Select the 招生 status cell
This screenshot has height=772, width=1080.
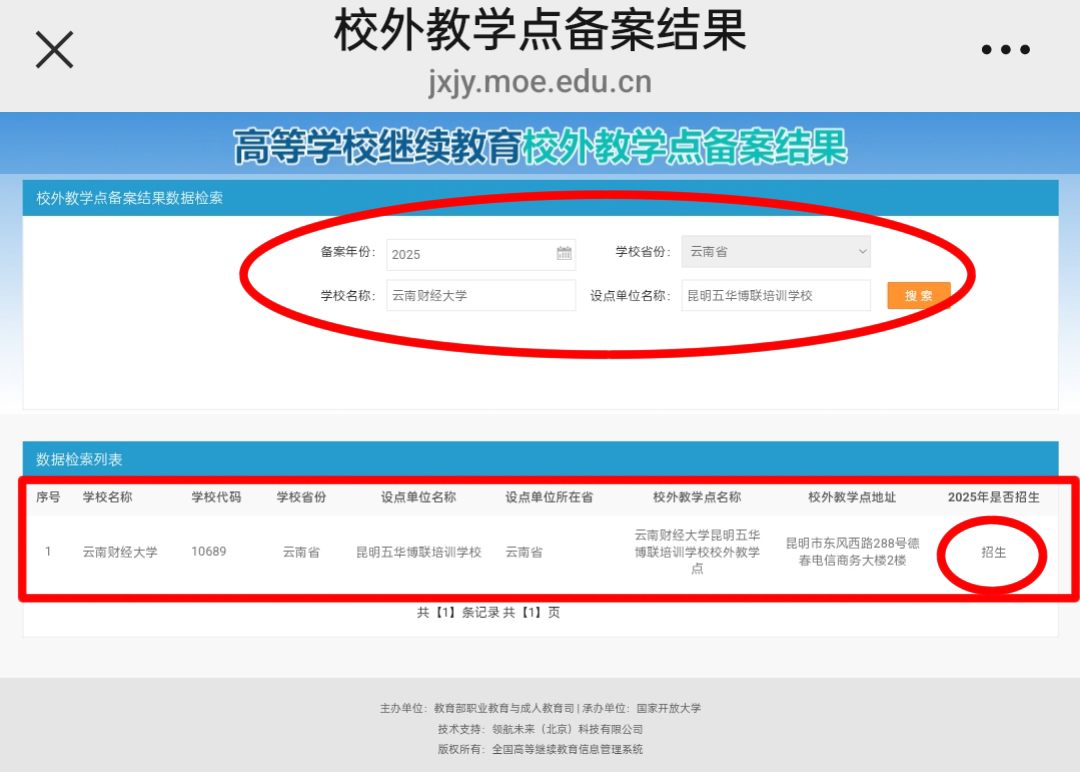pos(993,552)
